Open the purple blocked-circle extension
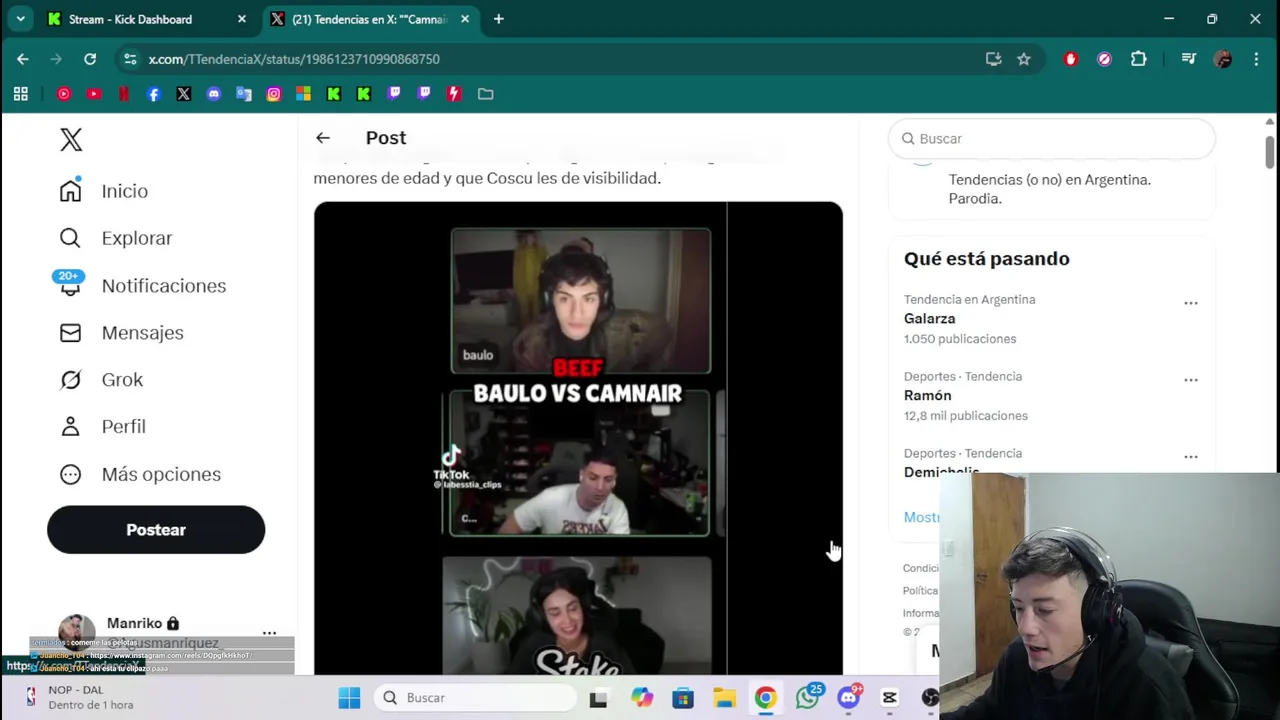1280x720 pixels. [1104, 59]
